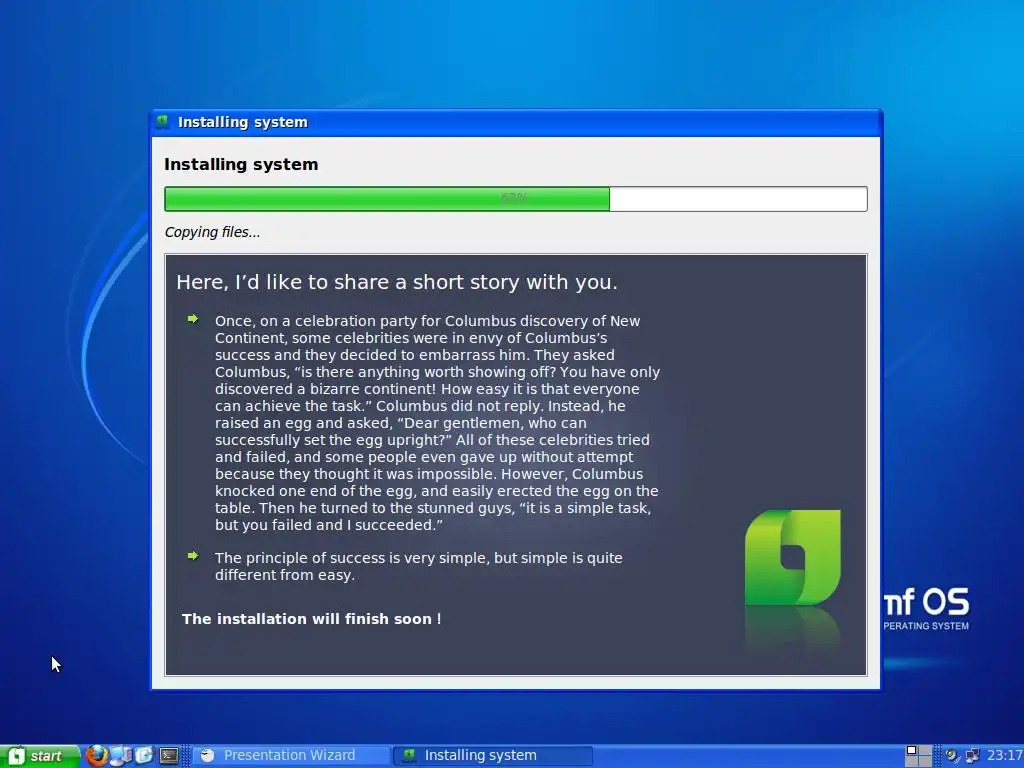Open the audio volume tray icon

click(952, 756)
